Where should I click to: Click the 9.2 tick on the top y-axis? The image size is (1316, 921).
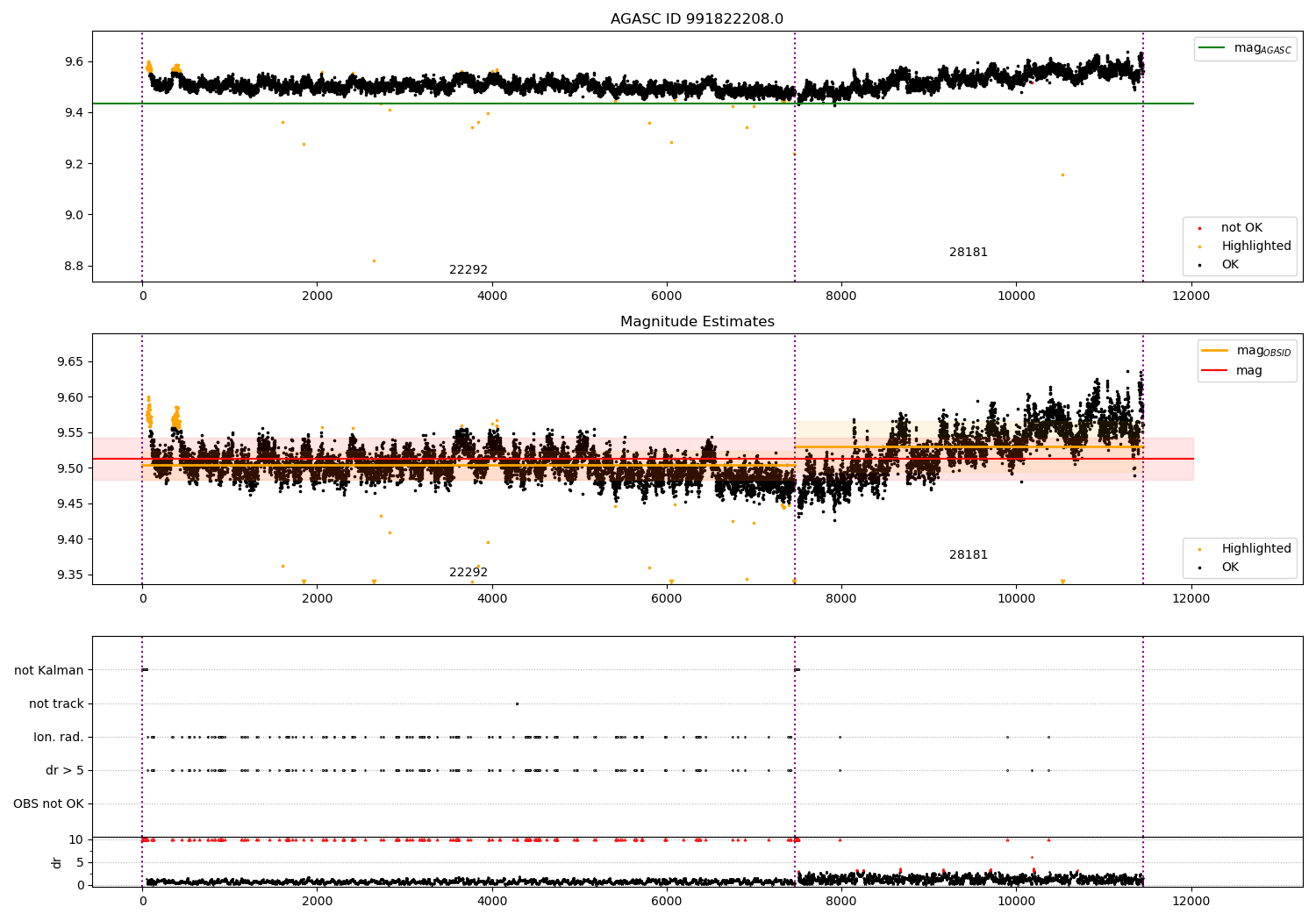click(74, 165)
